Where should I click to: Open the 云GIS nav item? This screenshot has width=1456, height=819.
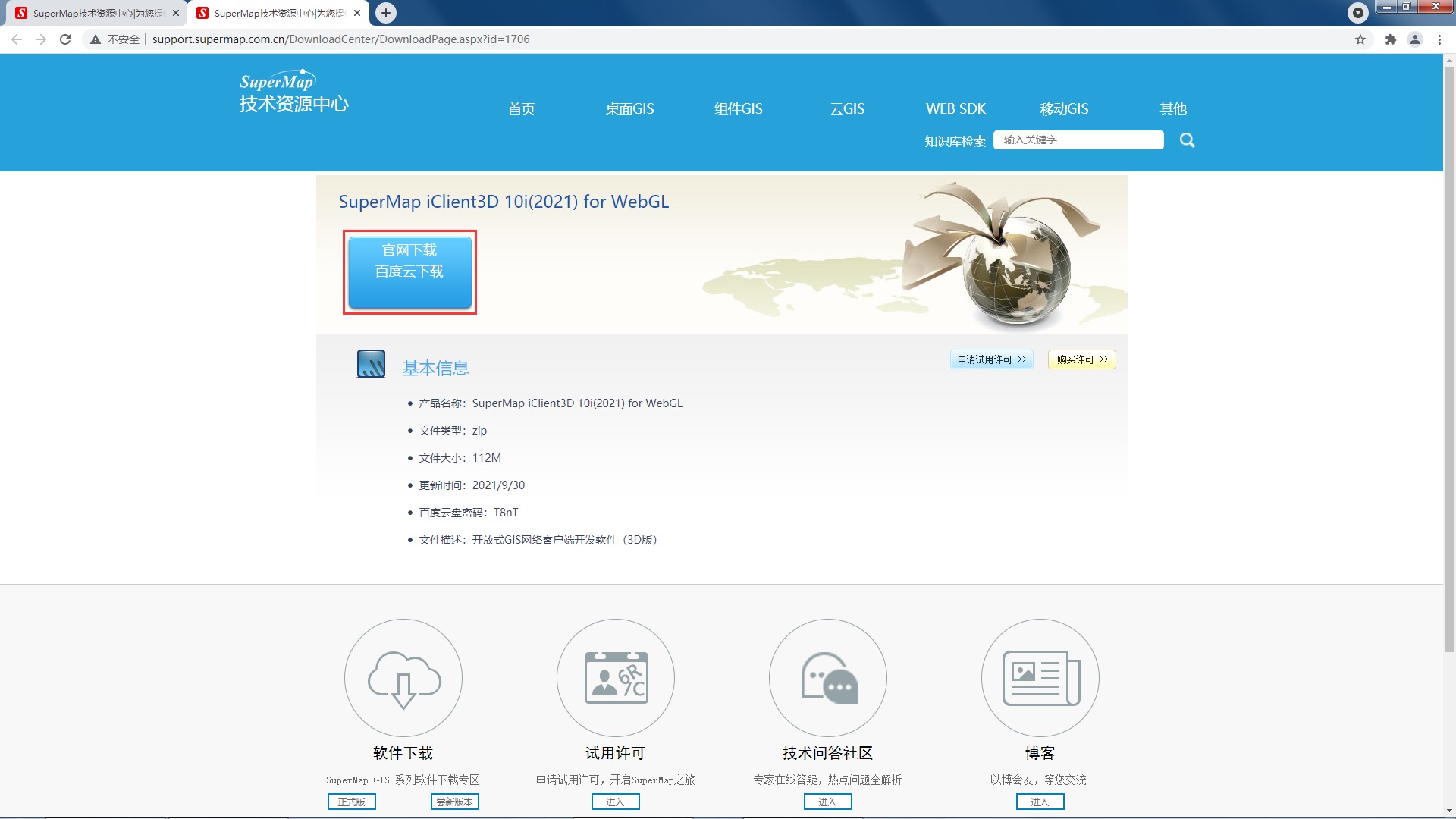(x=847, y=109)
